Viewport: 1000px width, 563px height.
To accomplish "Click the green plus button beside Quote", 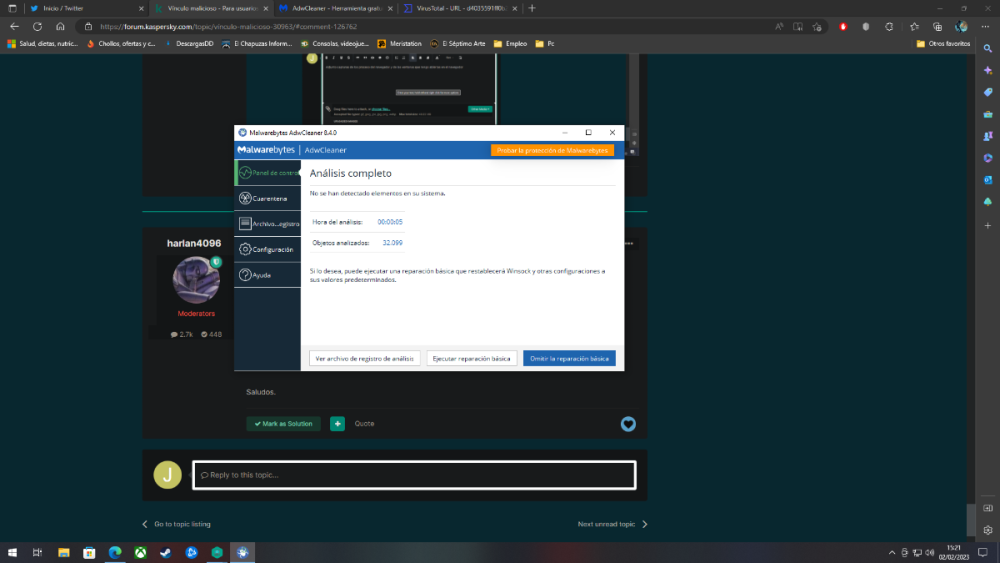I will click(x=338, y=424).
